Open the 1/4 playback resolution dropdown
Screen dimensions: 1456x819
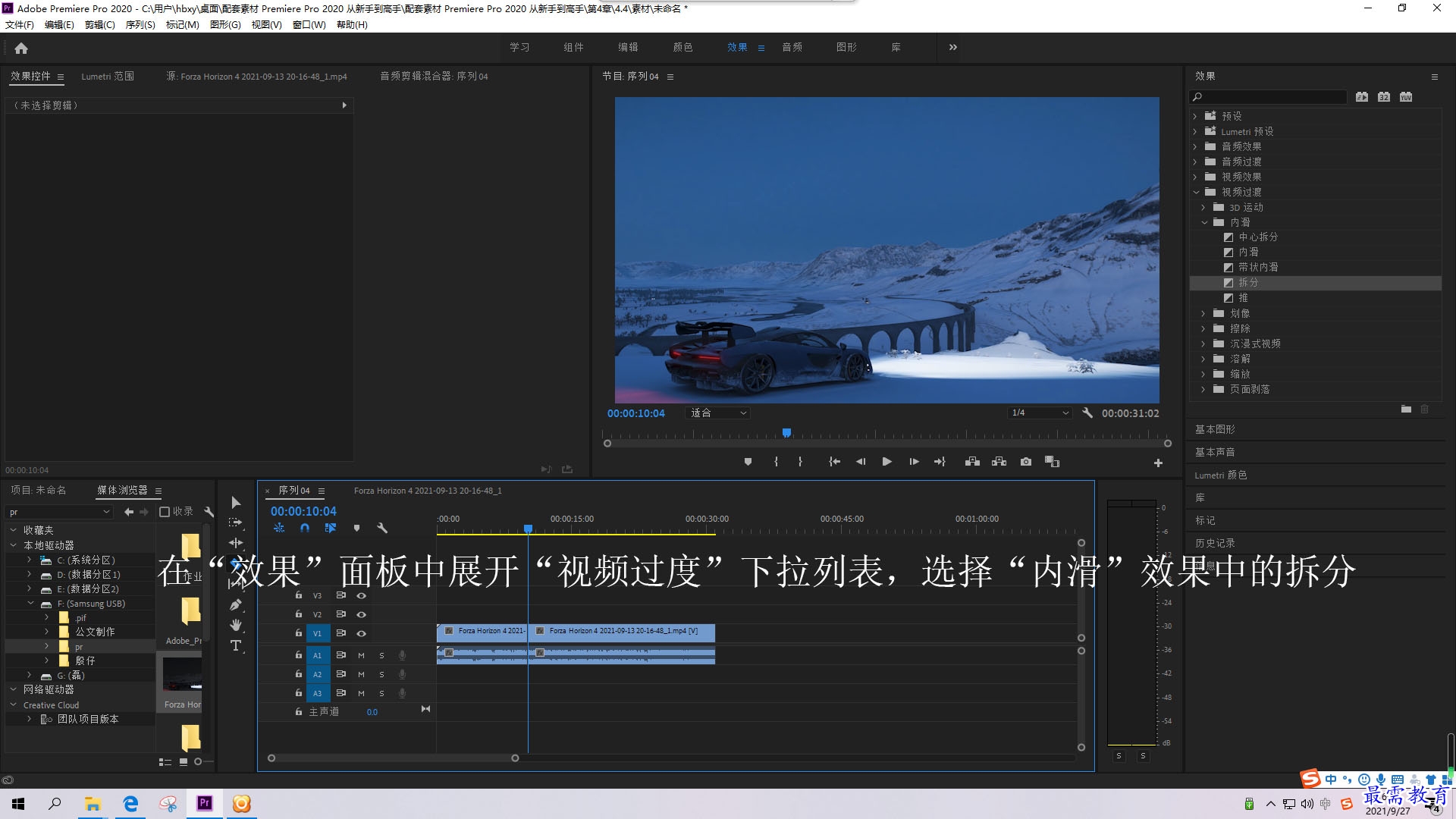click(x=1040, y=413)
